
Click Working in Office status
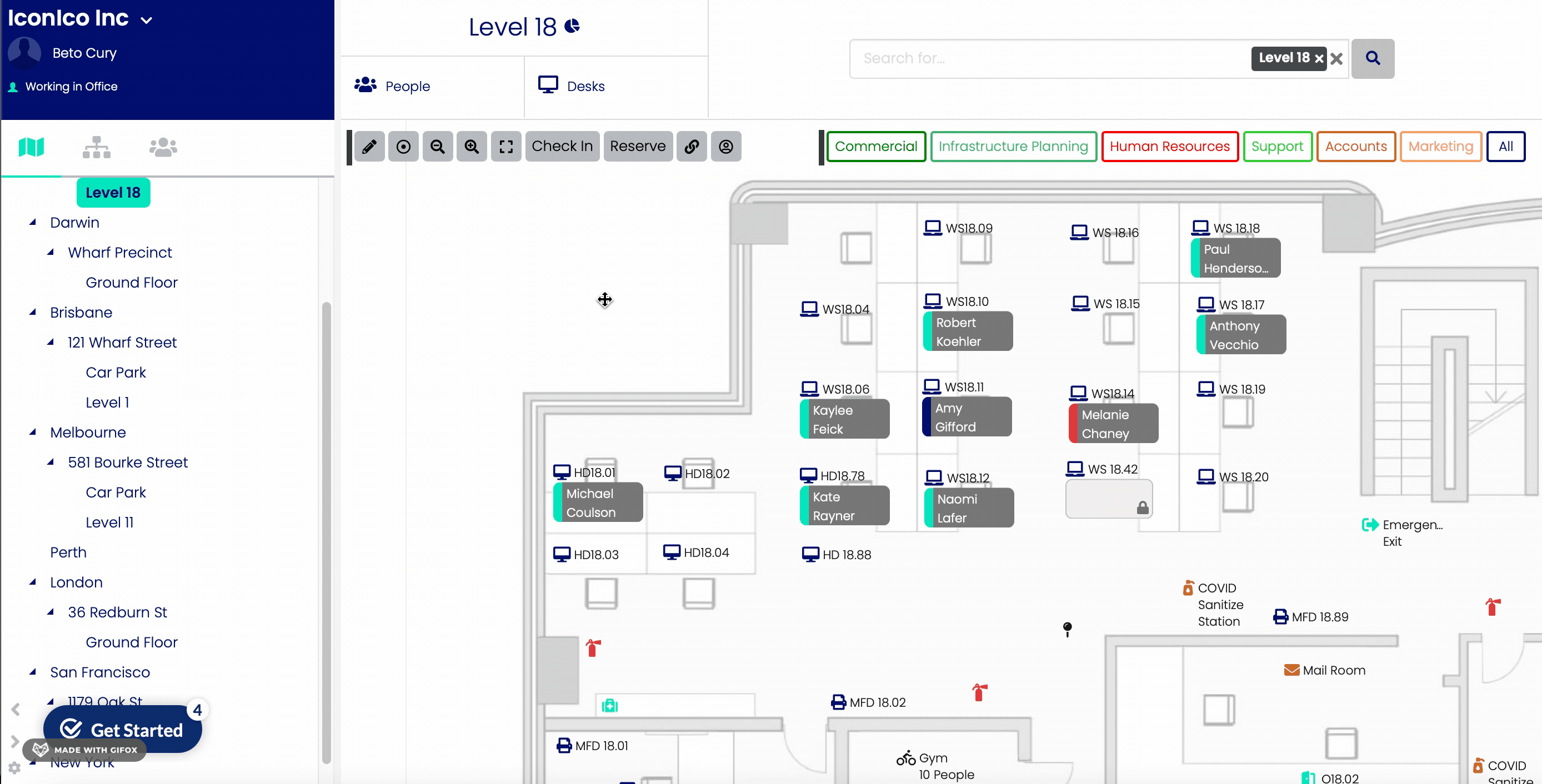(x=71, y=87)
